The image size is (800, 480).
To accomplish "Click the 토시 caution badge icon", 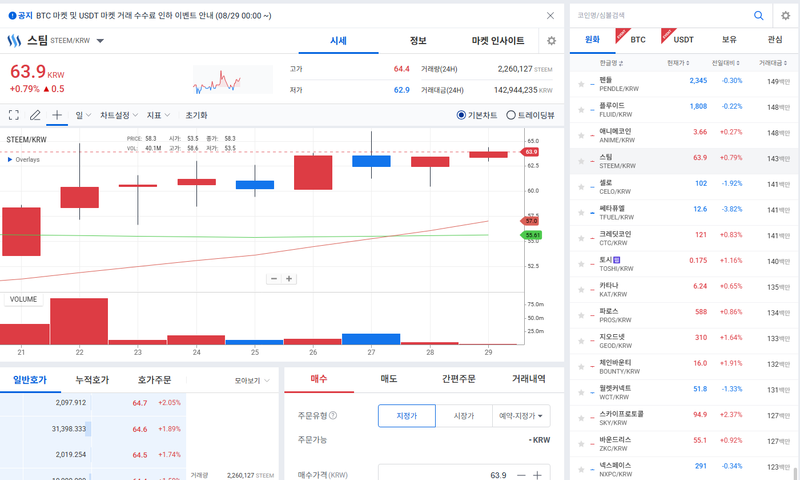I will pos(617,260).
